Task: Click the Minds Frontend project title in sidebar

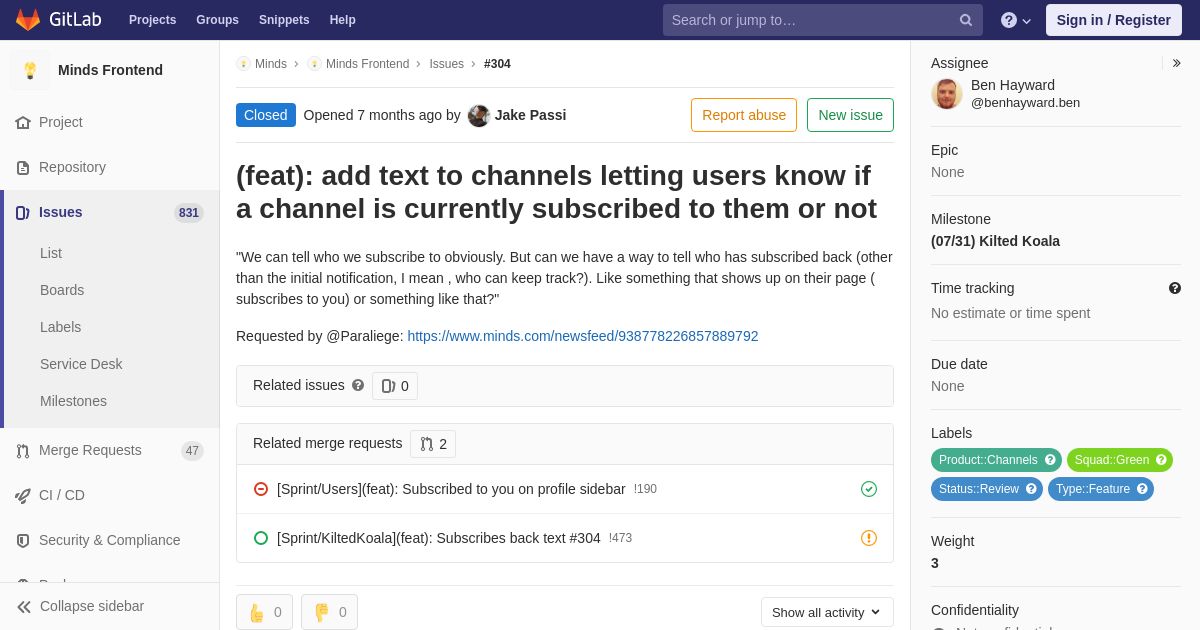Action: [x=110, y=70]
